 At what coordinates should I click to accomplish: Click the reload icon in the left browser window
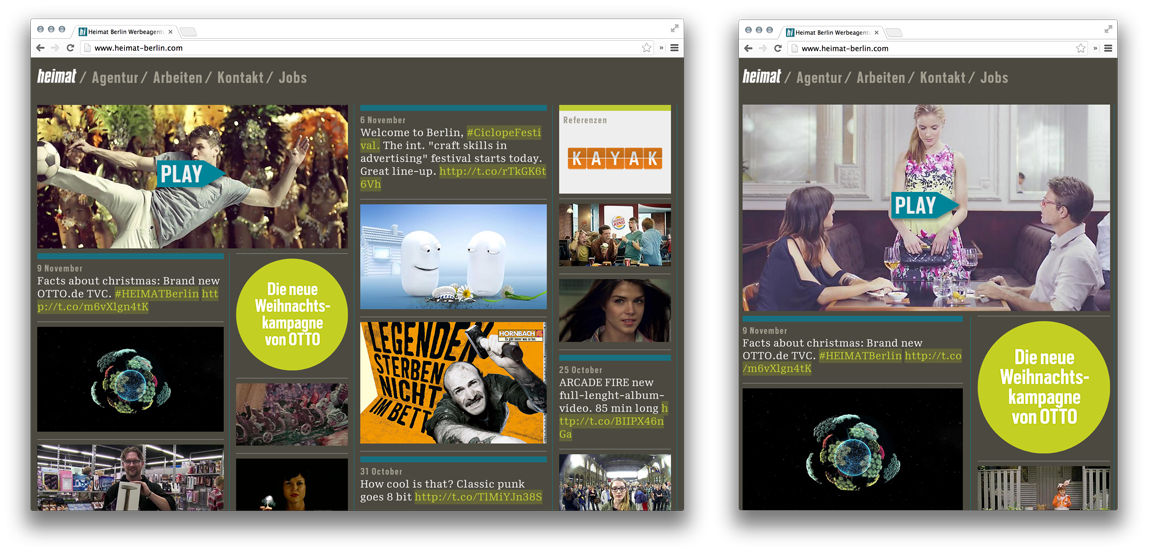tap(70, 48)
